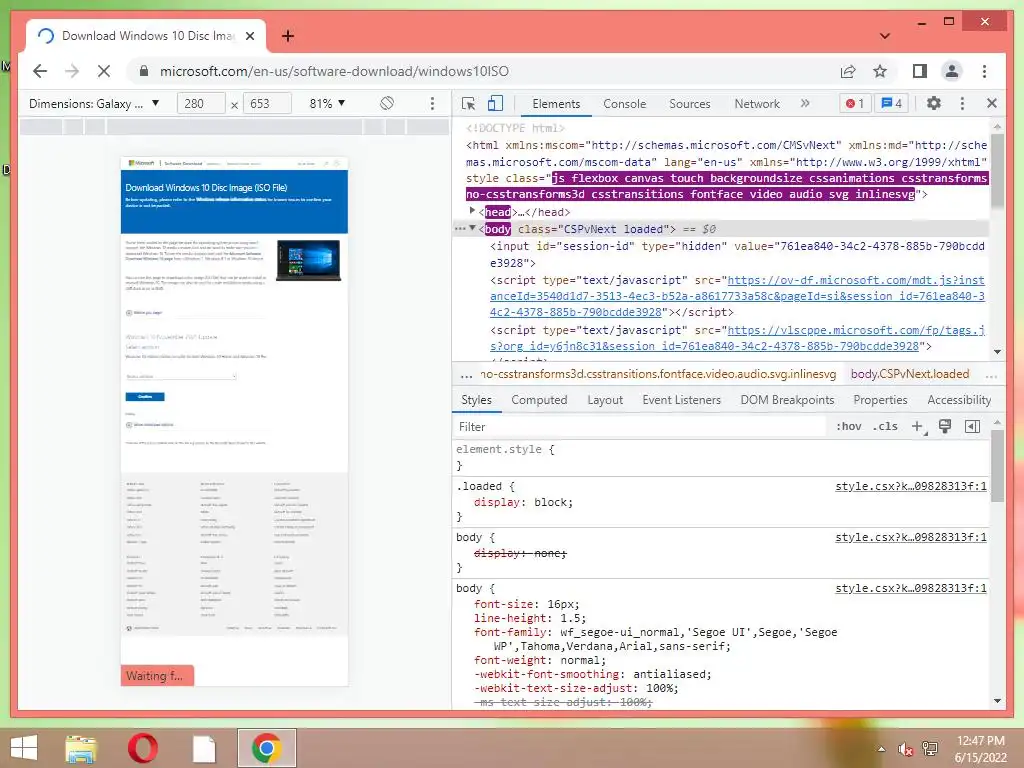The height and width of the screenshot is (768, 1024).
Task: Open style.csx link for .loaded rule
Action: pyautogui.click(x=910, y=487)
